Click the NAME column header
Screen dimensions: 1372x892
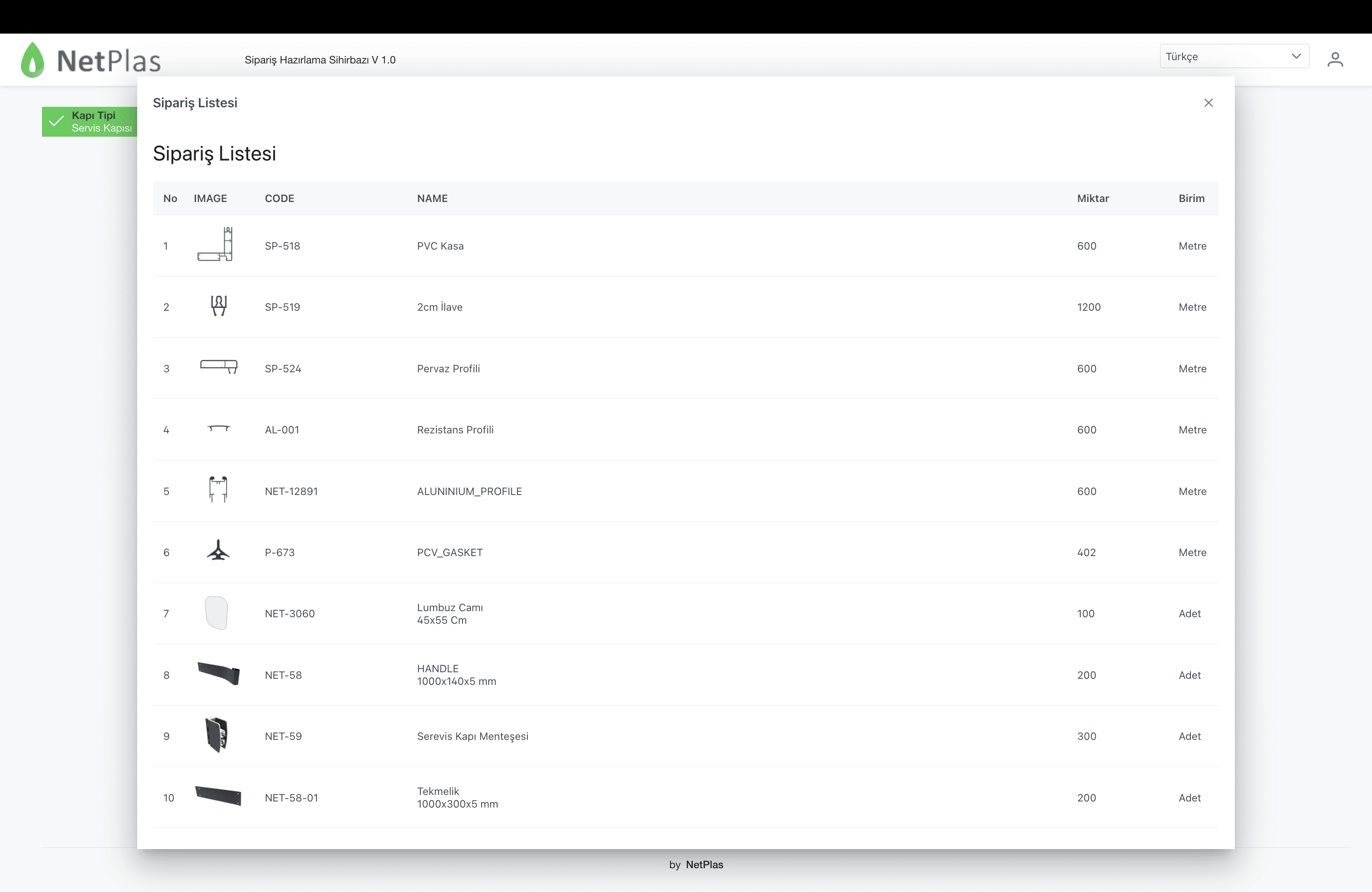coord(432,198)
